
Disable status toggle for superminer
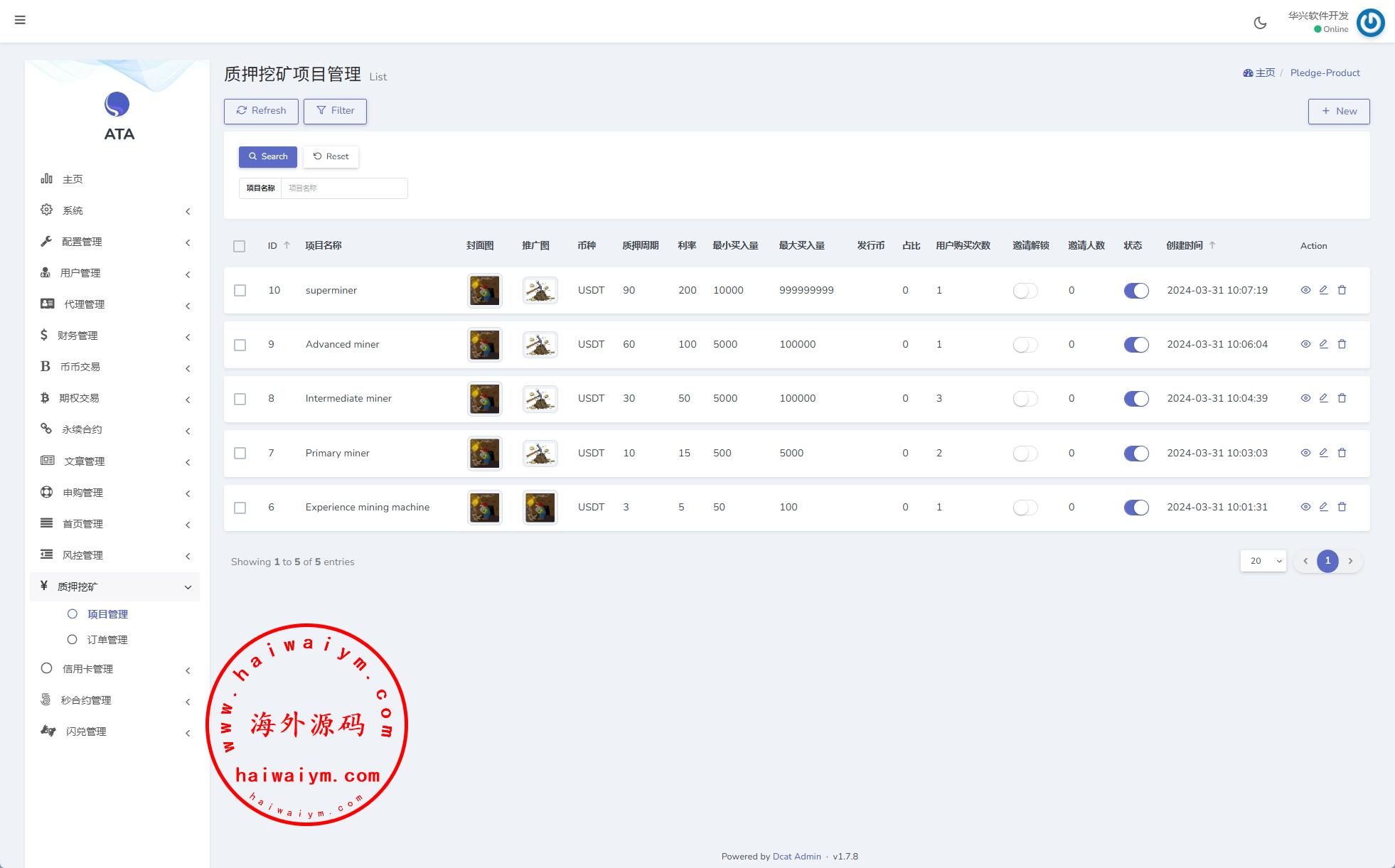point(1135,291)
